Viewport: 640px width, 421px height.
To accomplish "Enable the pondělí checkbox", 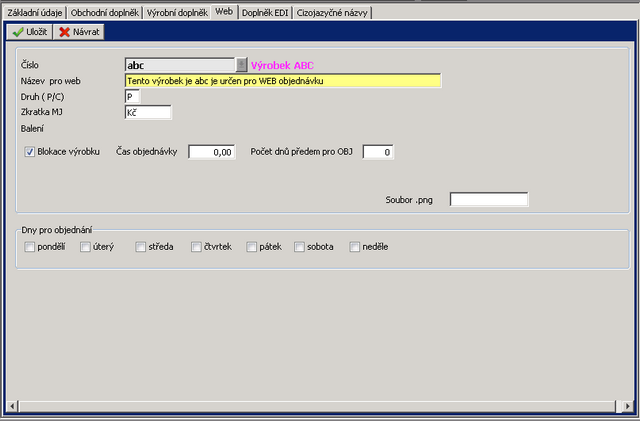I will [x=29, y=247].
